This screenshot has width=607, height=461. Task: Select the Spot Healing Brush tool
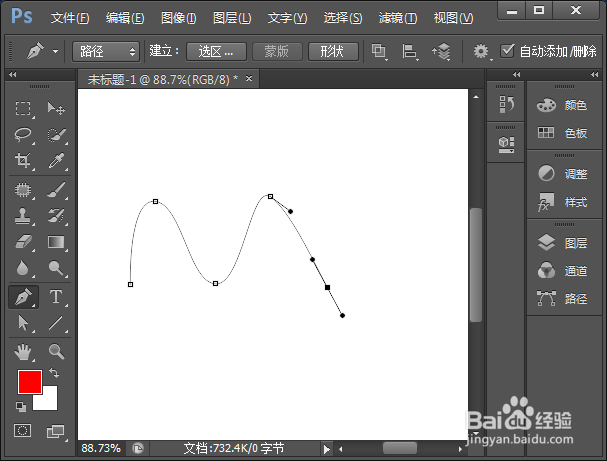tap(23, 190)
